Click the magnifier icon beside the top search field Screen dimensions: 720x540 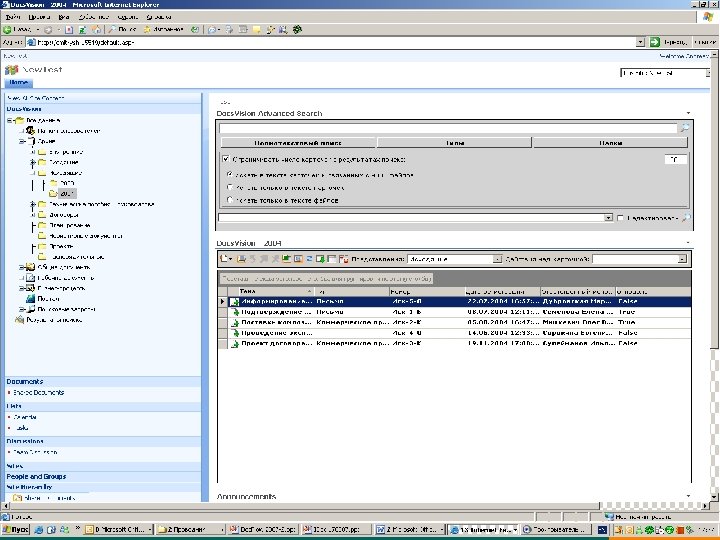[684, 128]
